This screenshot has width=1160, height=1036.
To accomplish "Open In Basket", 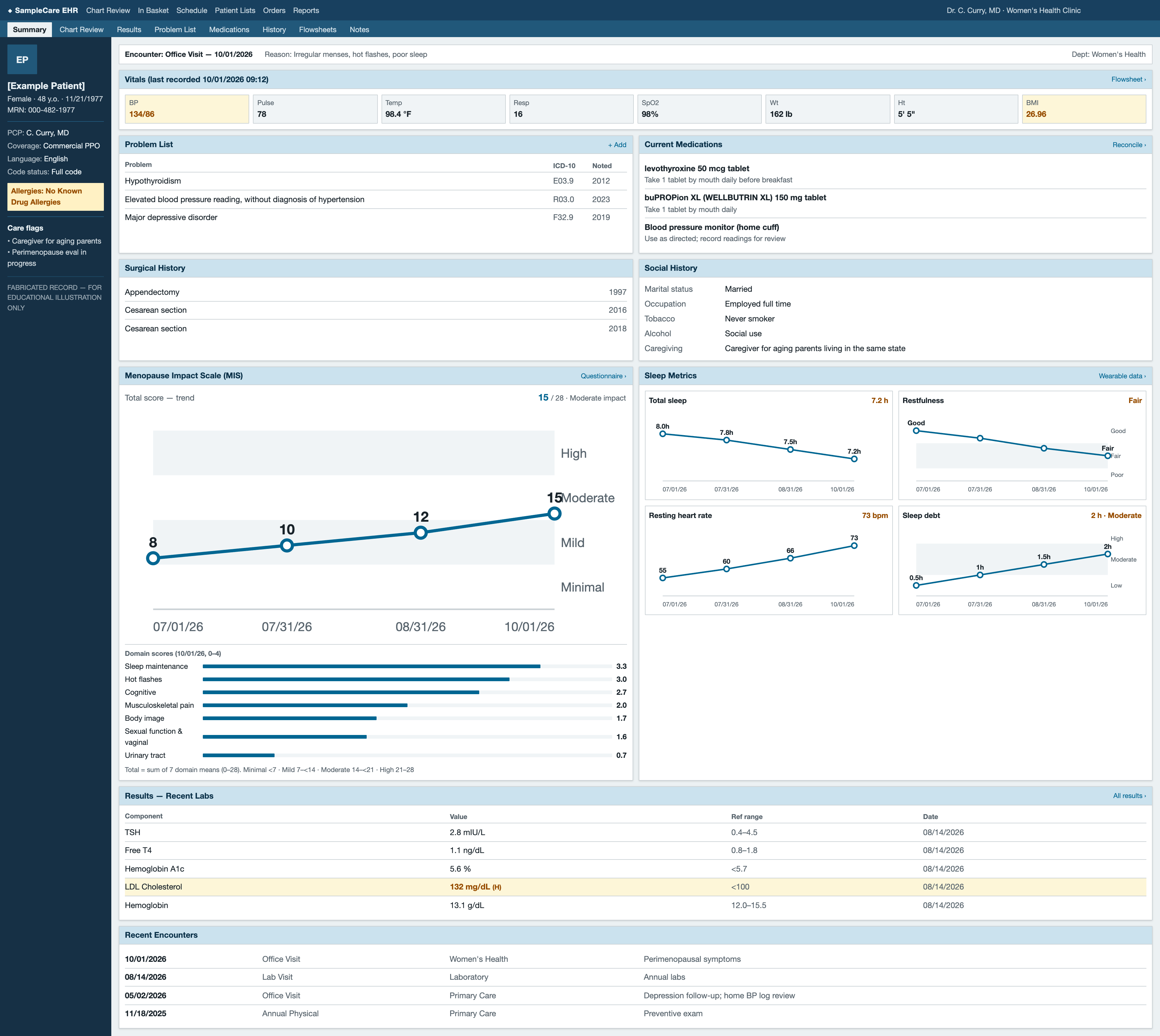I will click(153, 10).
